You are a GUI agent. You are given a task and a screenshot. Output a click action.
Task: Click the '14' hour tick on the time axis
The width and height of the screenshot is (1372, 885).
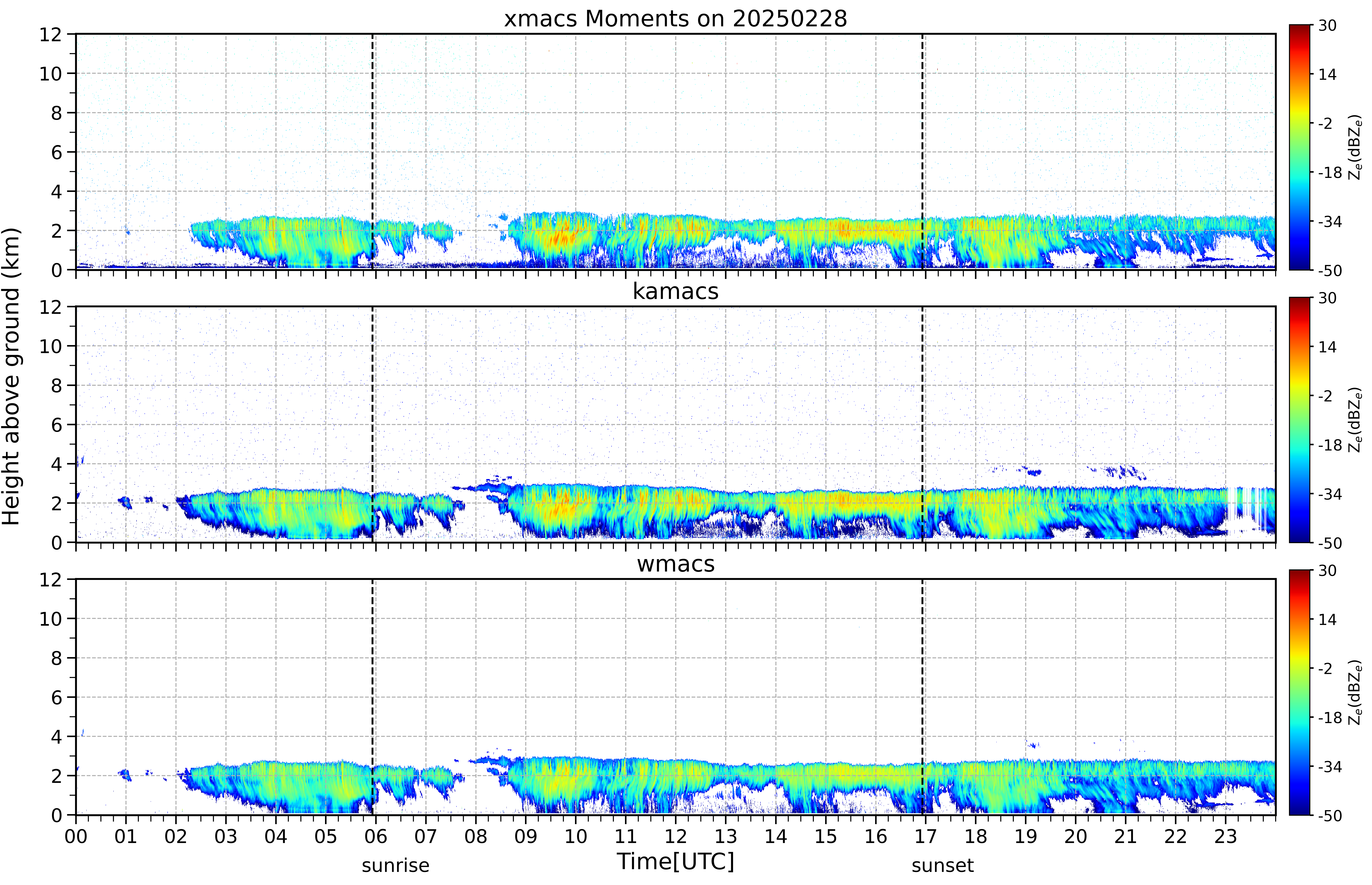pyautogui.click(x=776, y=837)
